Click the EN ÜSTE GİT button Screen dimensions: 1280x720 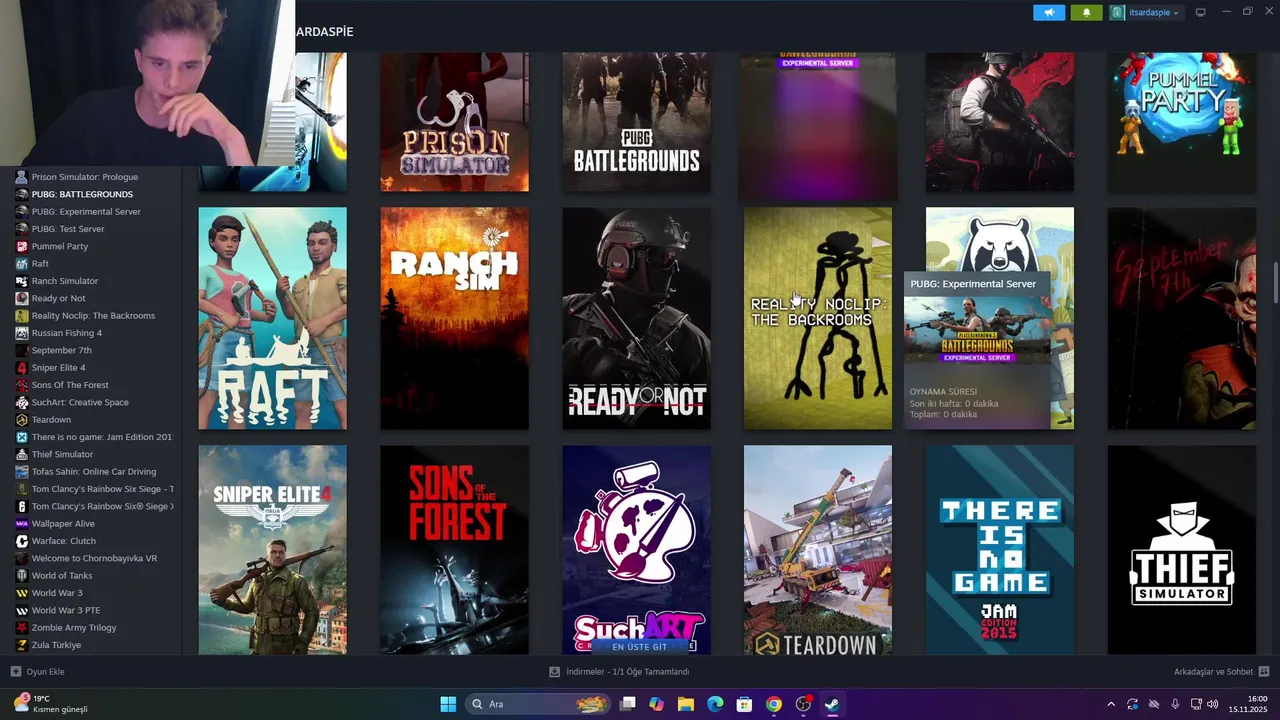pyautogui.click(x=639, y=647)
